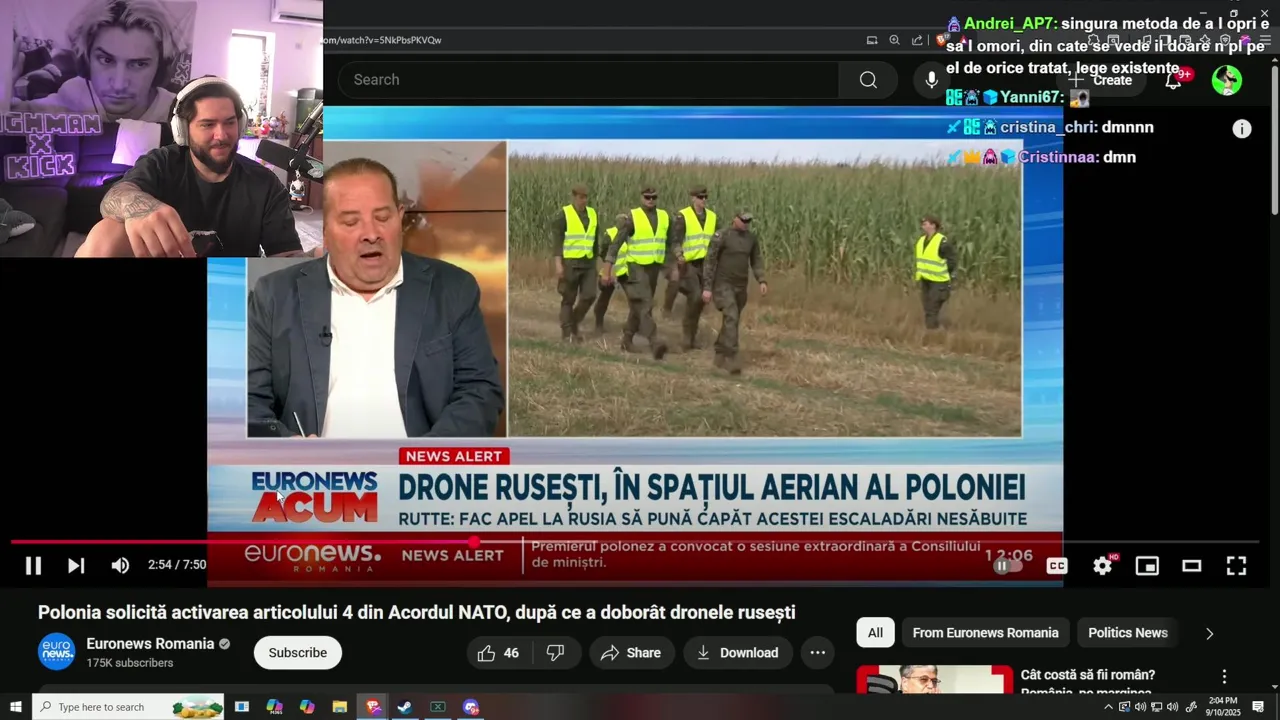Click the YouTube search magnifier button
Viewport: 1280px width, 720px height.
click(x=868, y=80)
